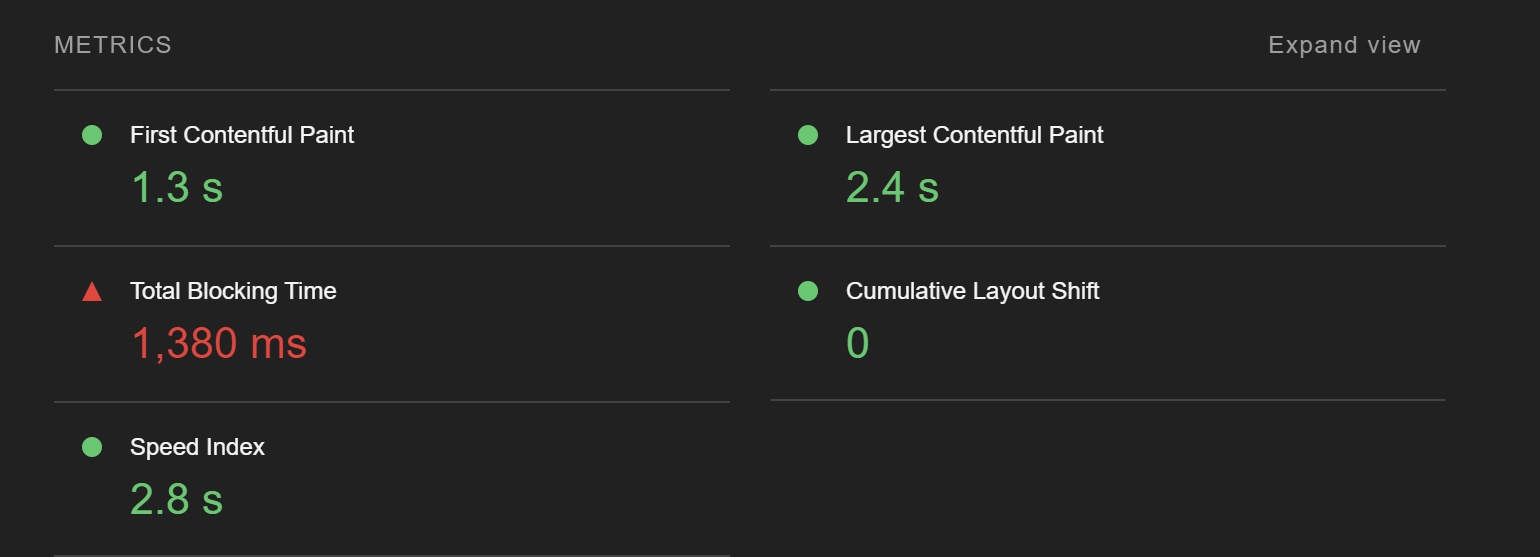The image size is (1540, 557).
Task: Click the 2.4 s Largest Contentful Paint value
Action: coord(892,187)
